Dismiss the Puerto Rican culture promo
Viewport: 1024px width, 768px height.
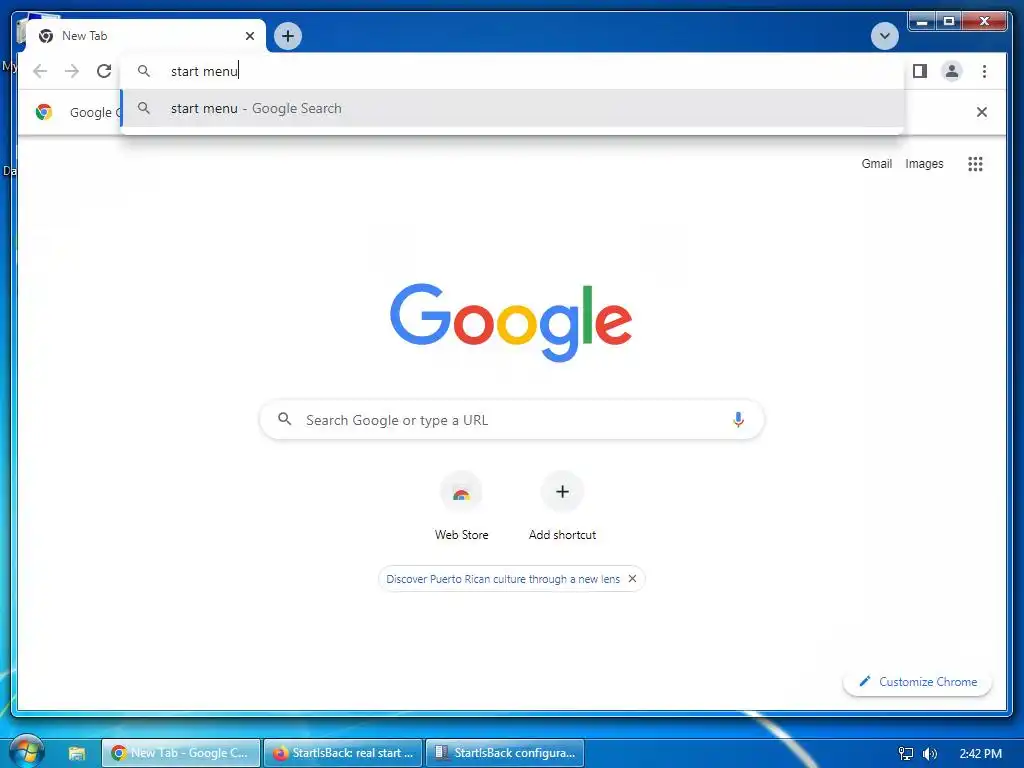pos(632,579)
